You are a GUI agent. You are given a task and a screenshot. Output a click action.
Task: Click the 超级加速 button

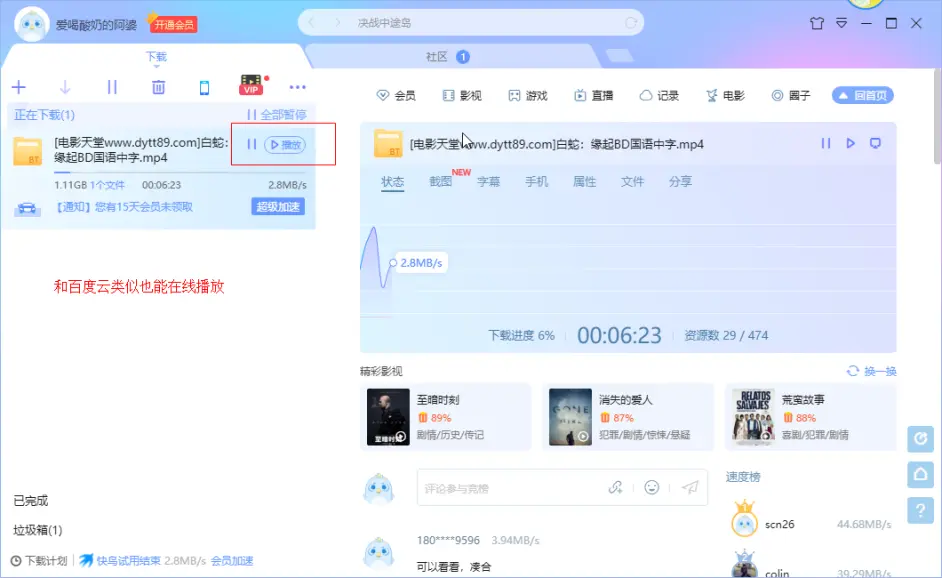[278, 207]
